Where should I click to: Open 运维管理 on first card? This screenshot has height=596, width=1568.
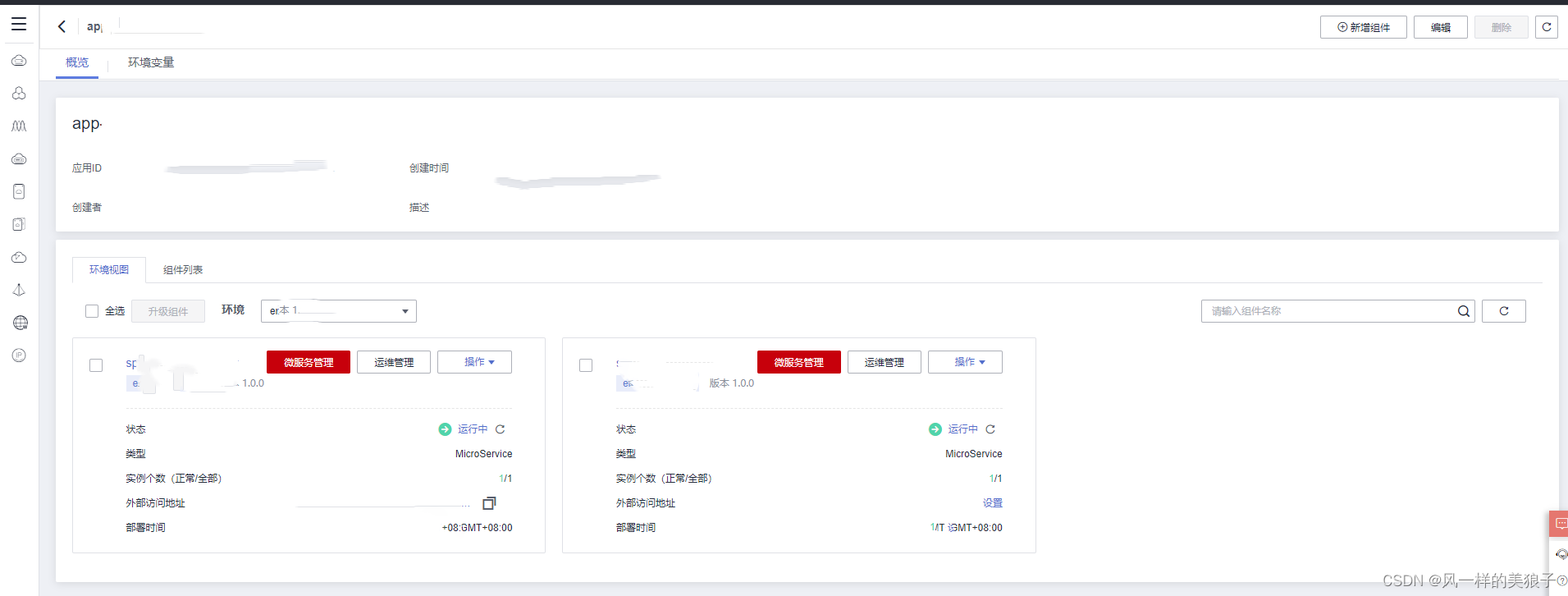394,362
